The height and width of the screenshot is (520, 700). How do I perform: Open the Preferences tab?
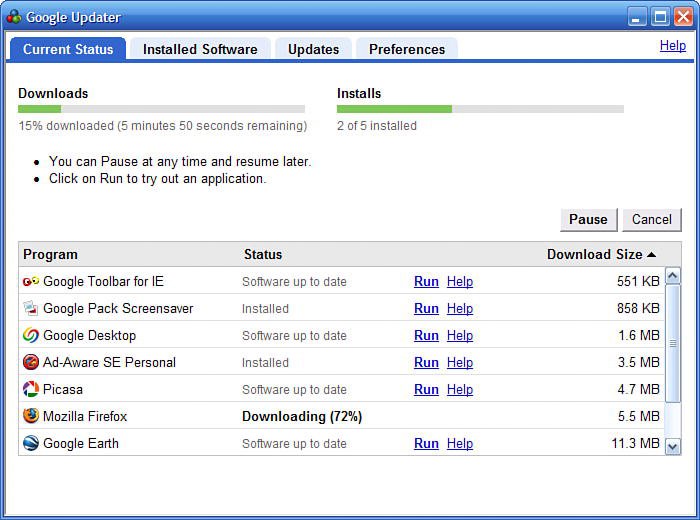(407, 49)
